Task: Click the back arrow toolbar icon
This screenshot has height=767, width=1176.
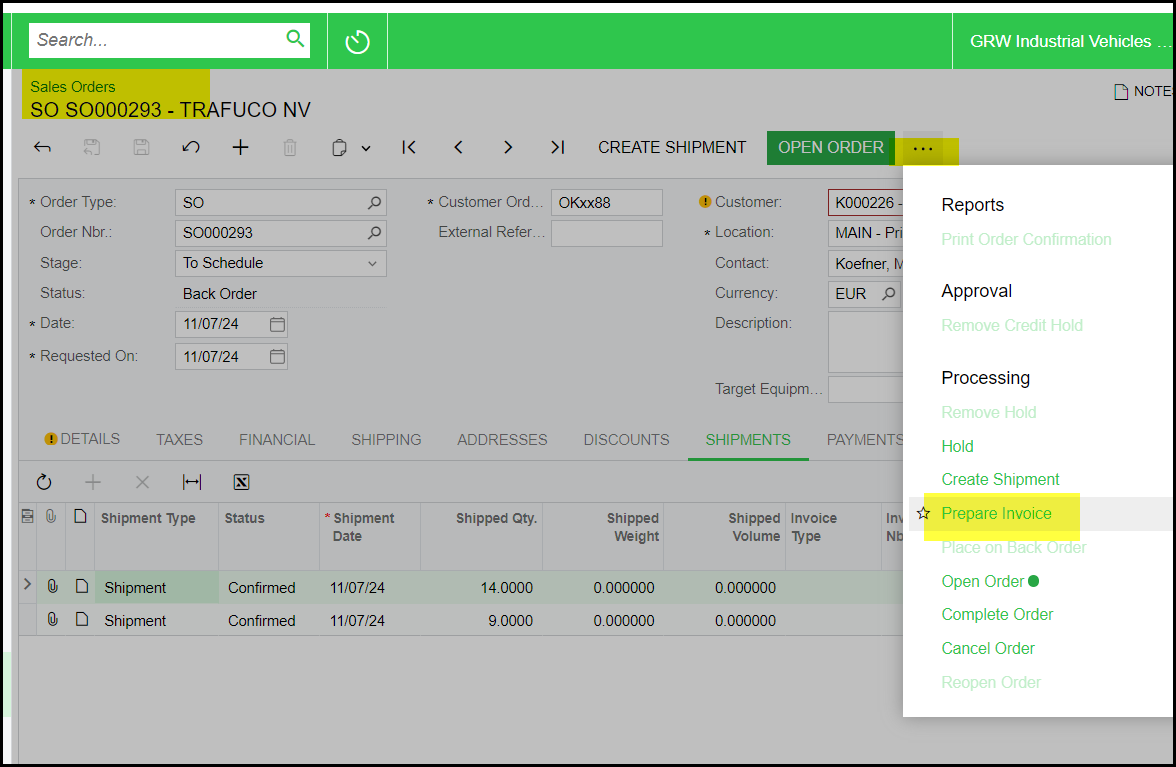Action: click(42, 148)
